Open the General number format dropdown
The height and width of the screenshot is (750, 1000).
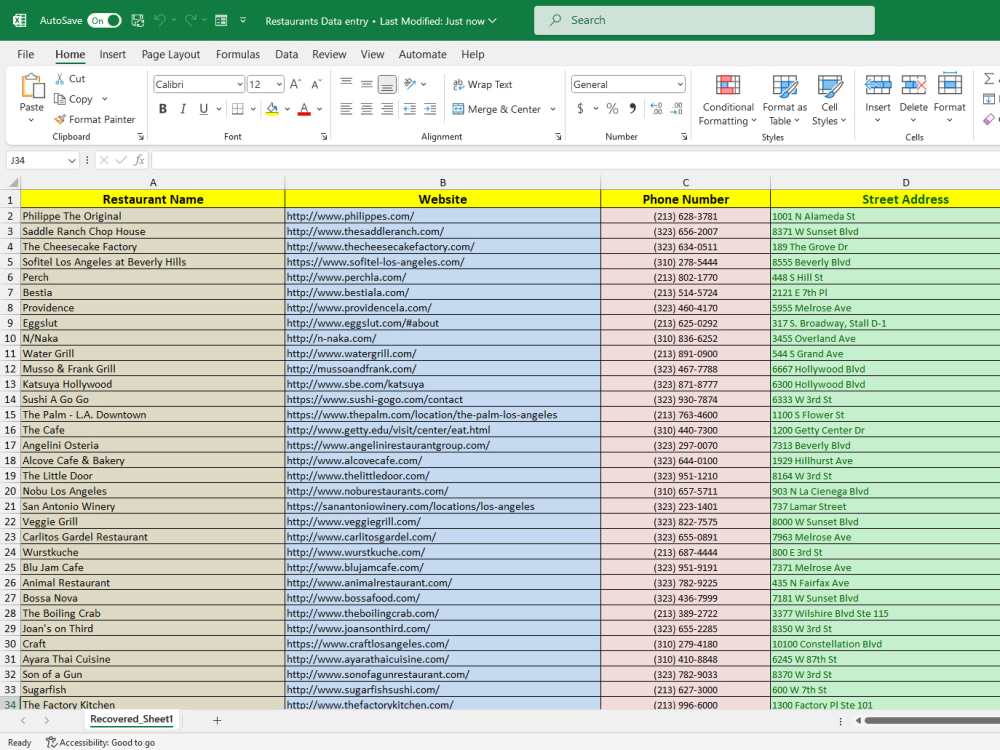click(x=680, y=84)
